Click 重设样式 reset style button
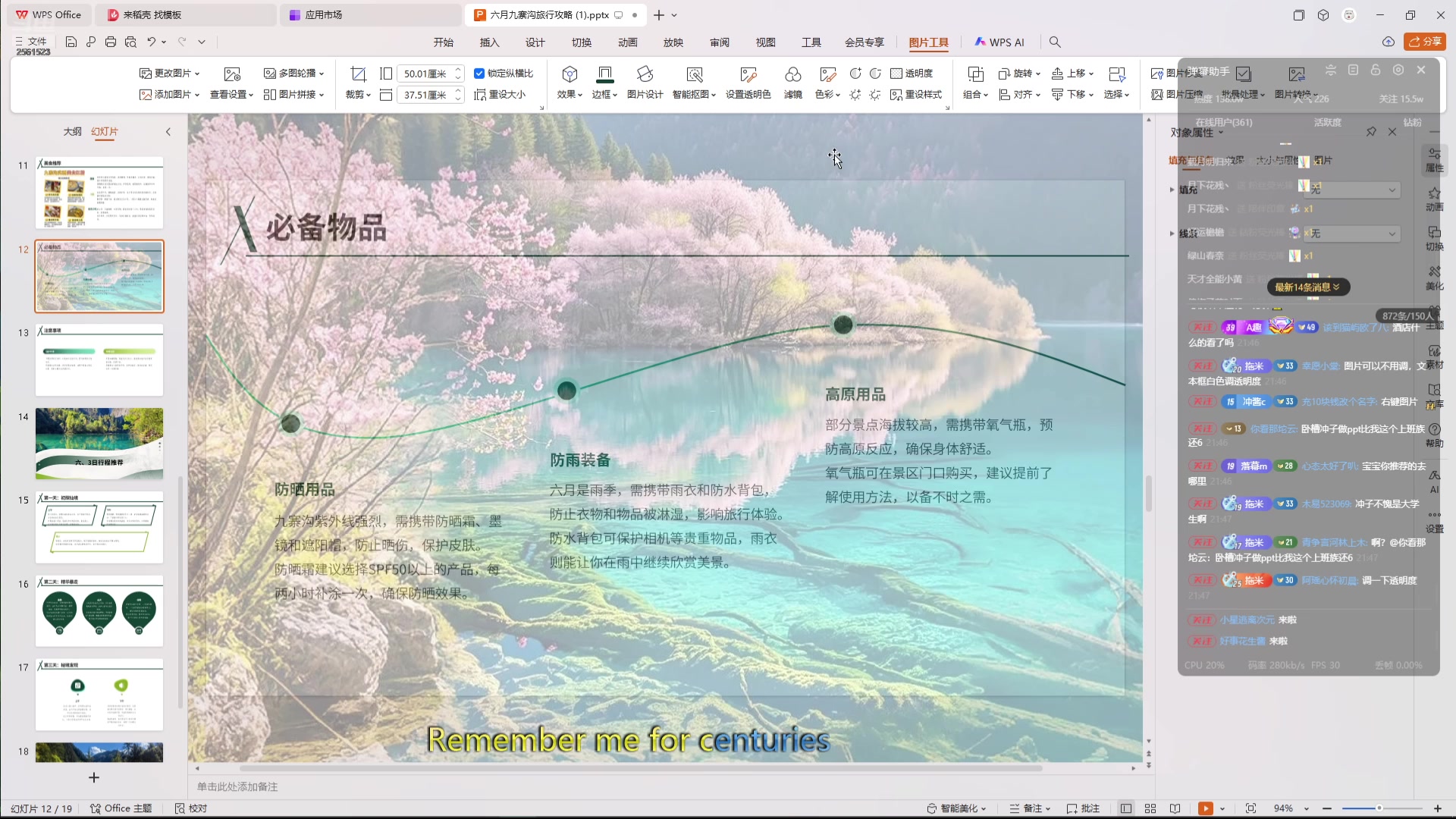1456x819 pixels. (x=916, y=95)
